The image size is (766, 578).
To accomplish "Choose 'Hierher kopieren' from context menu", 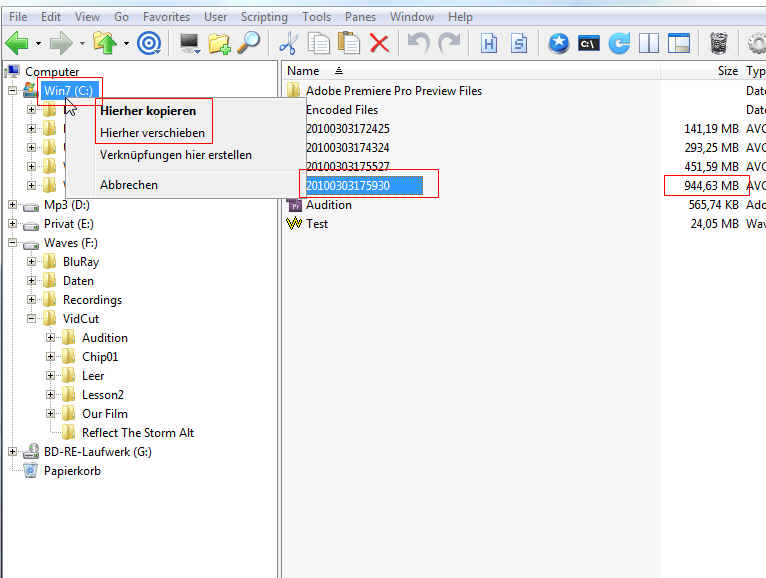I will (x=147, y=111).
